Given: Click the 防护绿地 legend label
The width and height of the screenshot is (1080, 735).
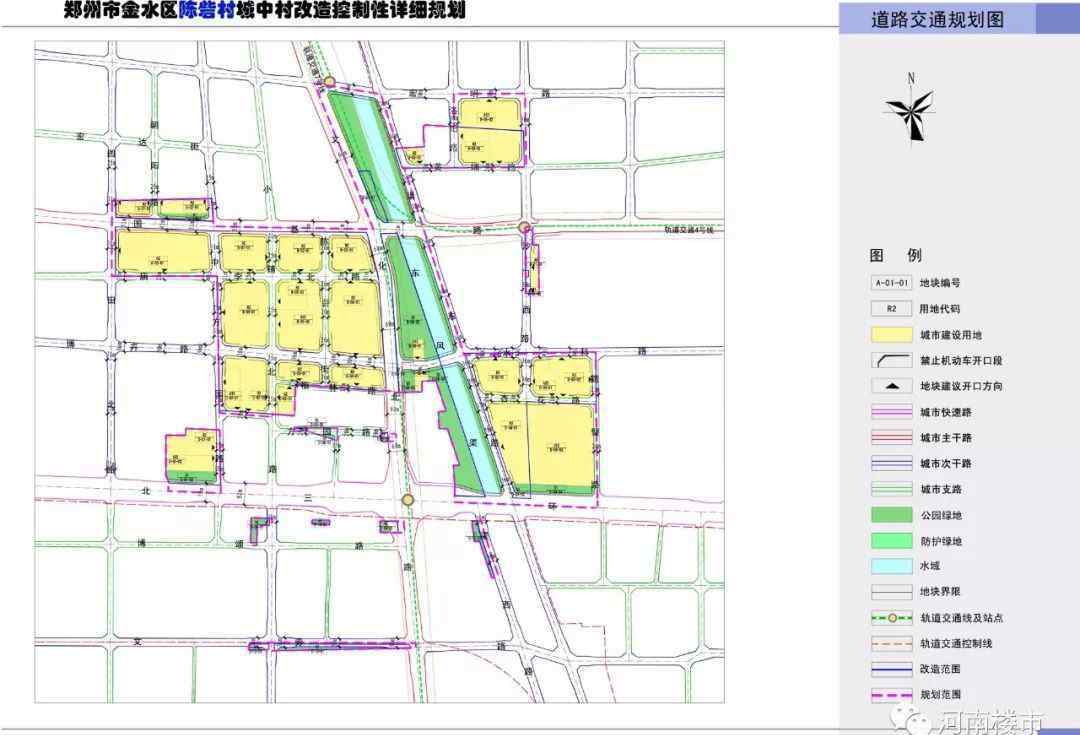Looking at the screenshot, I should pyautogui.click(x=941, y=541).
